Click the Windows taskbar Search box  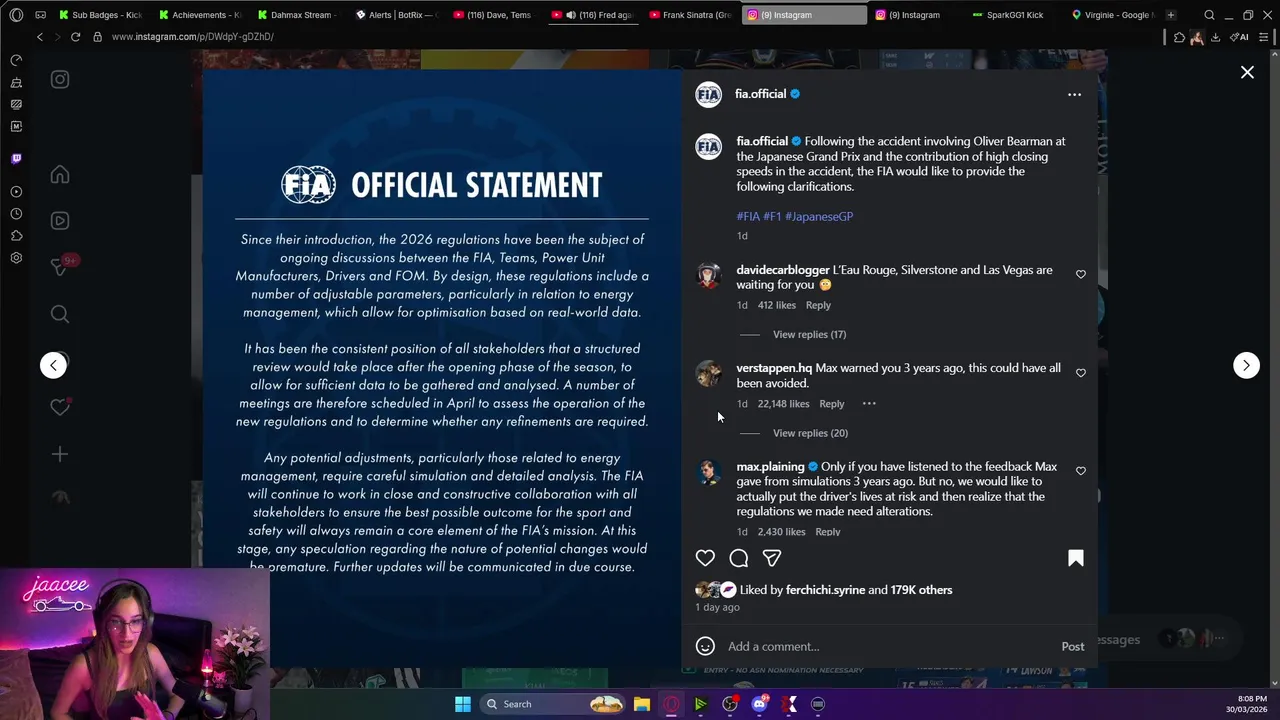553,704
